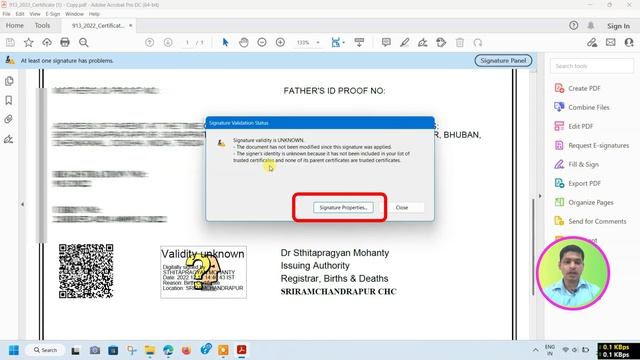
Task: Open the zoom level dropdown
Action: [308, 42]
